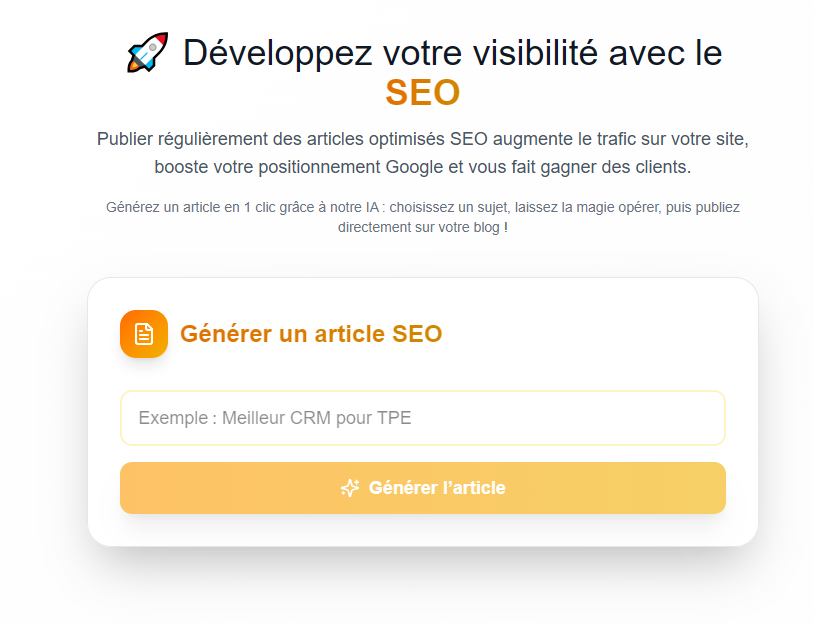Click the rocket emoji in the headline

[x=148, y=52]
